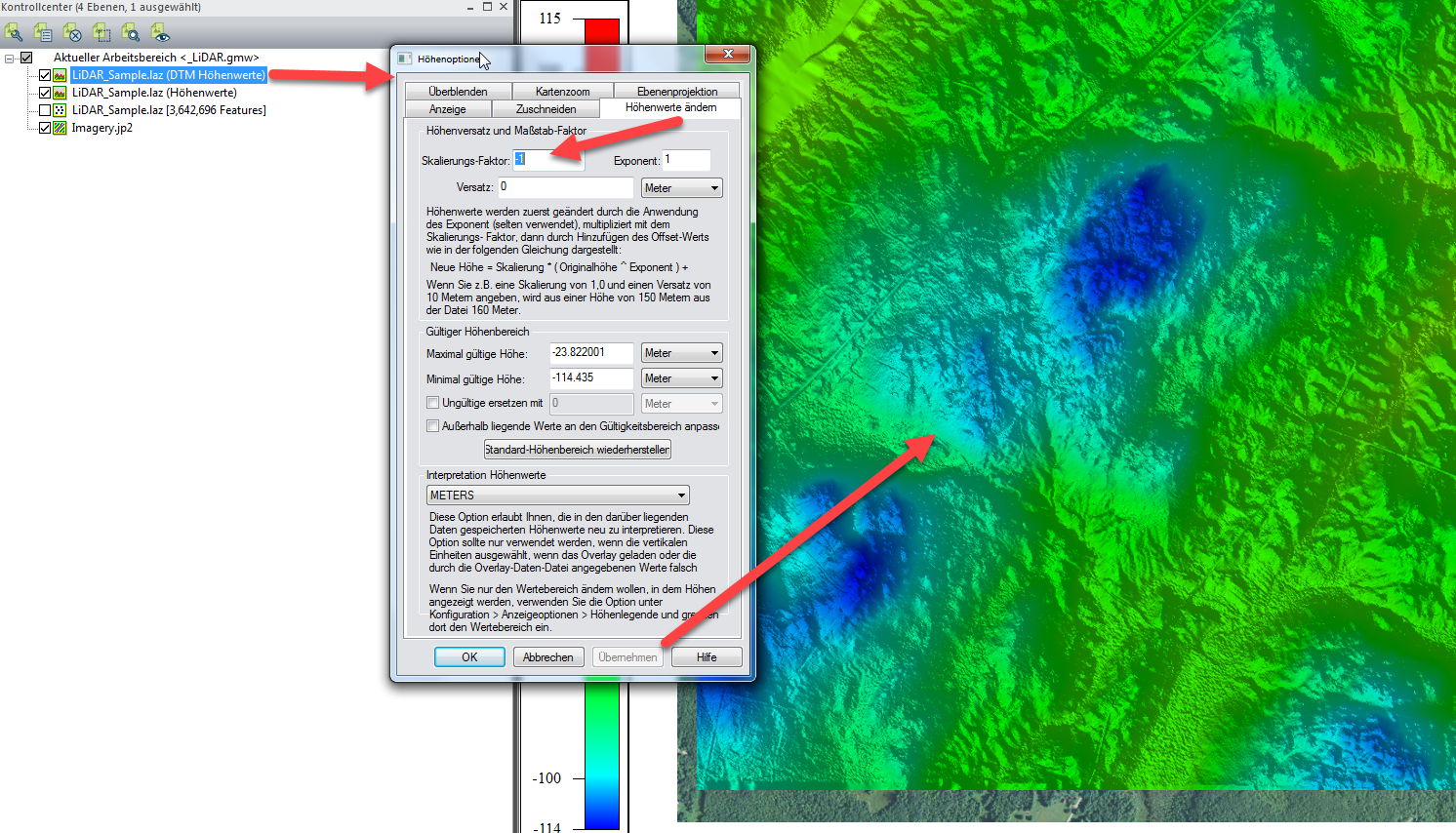Click elevation icon of LiDAR_Sample.laz (Höhenwerte) layer

[x=60, y=93]
